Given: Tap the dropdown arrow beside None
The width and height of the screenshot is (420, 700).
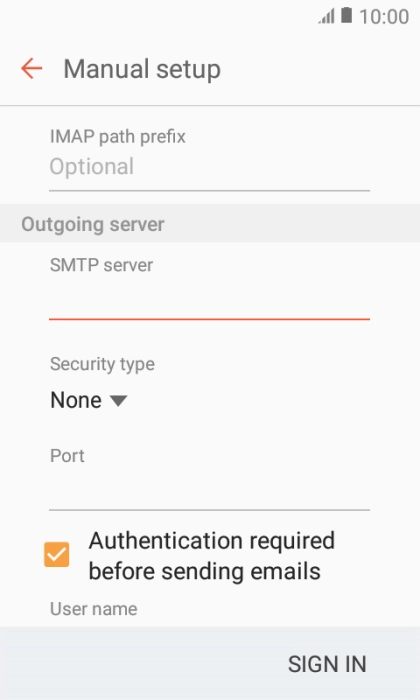Looking at the screenshot, I should [x=119, y=401].
